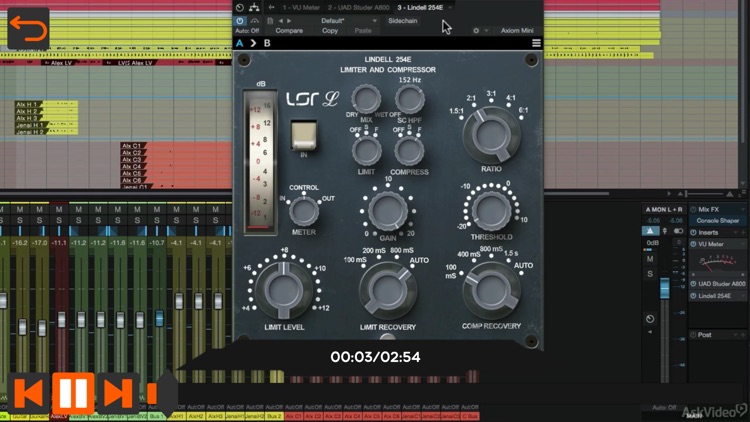This screenshot has height=422, width=750.
Task: Expand the Mix FX dropdown arrow
Action: point(743,210)
